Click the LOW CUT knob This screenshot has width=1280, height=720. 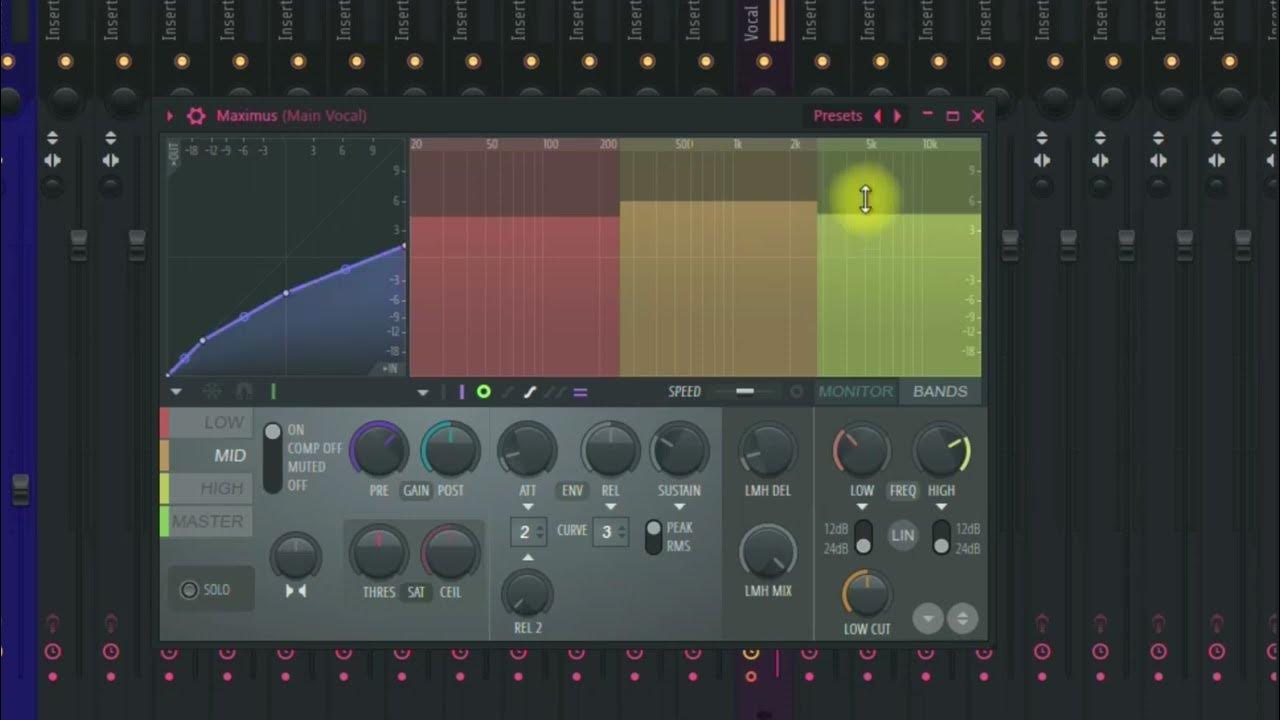[x=867, y=594]
